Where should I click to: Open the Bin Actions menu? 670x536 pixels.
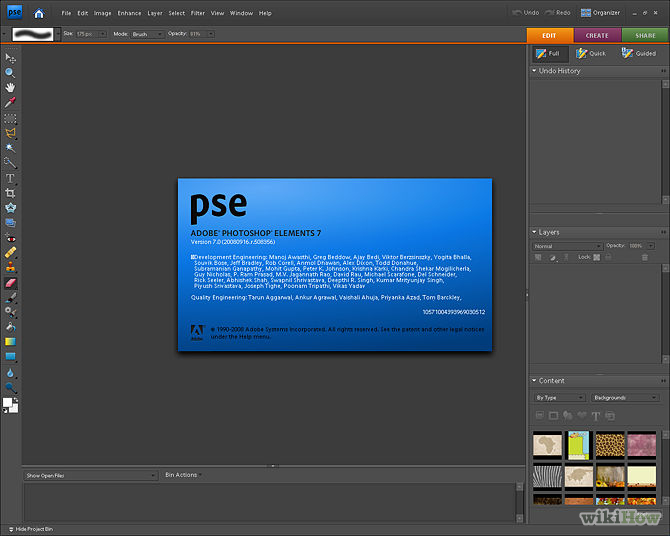click(183, 475)
